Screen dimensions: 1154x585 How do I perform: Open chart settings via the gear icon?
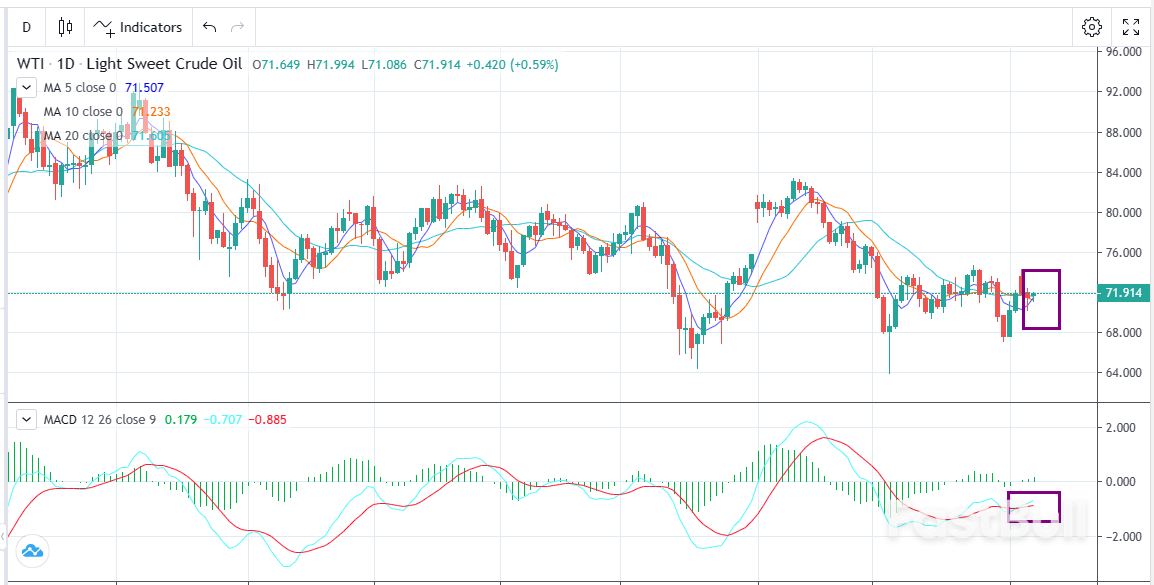tap(1092, 27)
